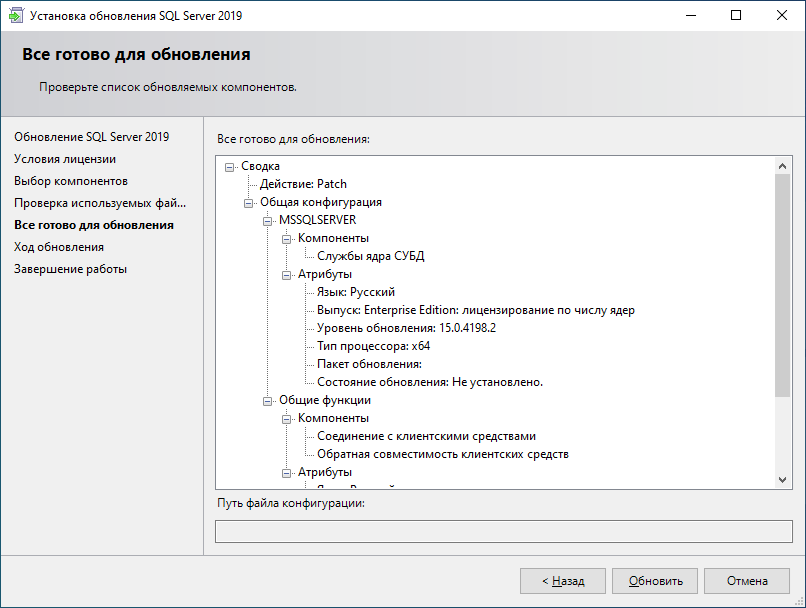The image size is (806, 608).
Task: Click the summary tree scroll up arrow
Action: tap(782, 165)
